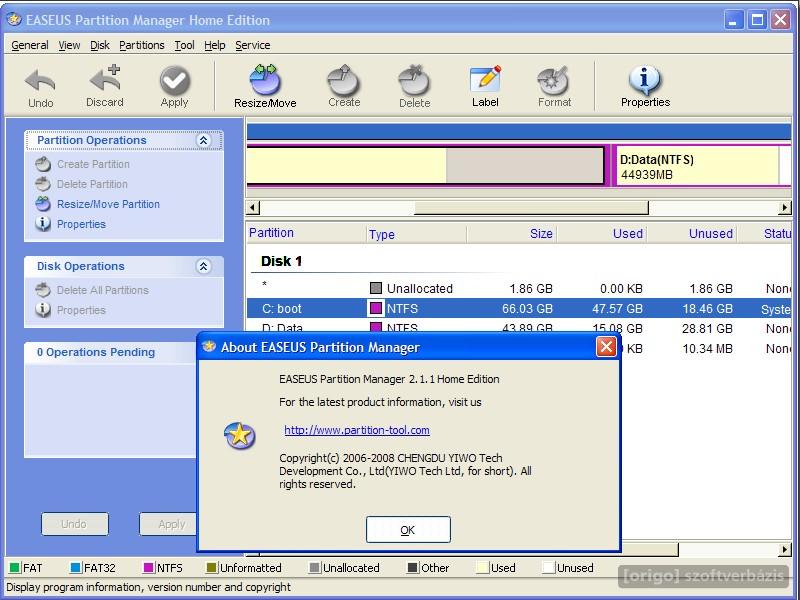Minimize the EASEUS Partition Manager window
The image size is (800, 600).
point(734,20)
